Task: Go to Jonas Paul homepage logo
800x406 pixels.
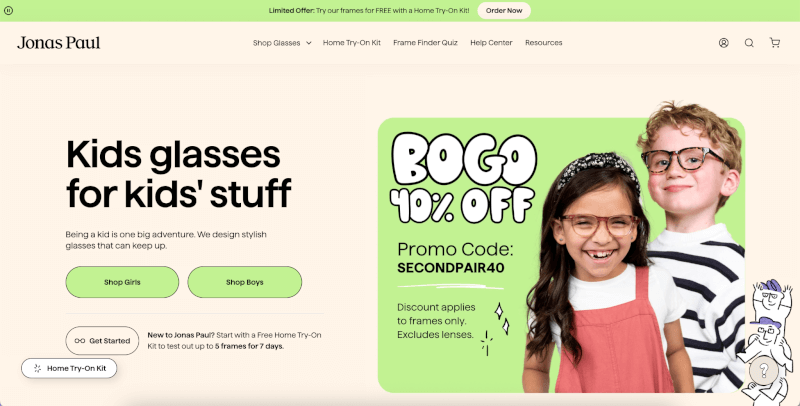Action: tap(59, 43)
